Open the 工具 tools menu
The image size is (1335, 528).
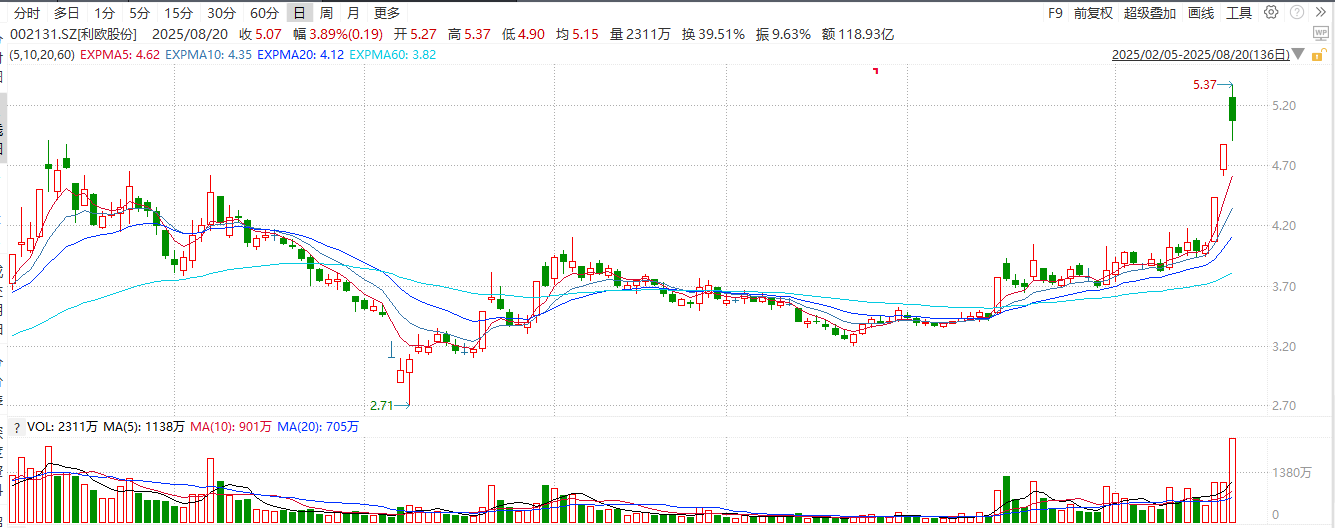point(1239,13)
